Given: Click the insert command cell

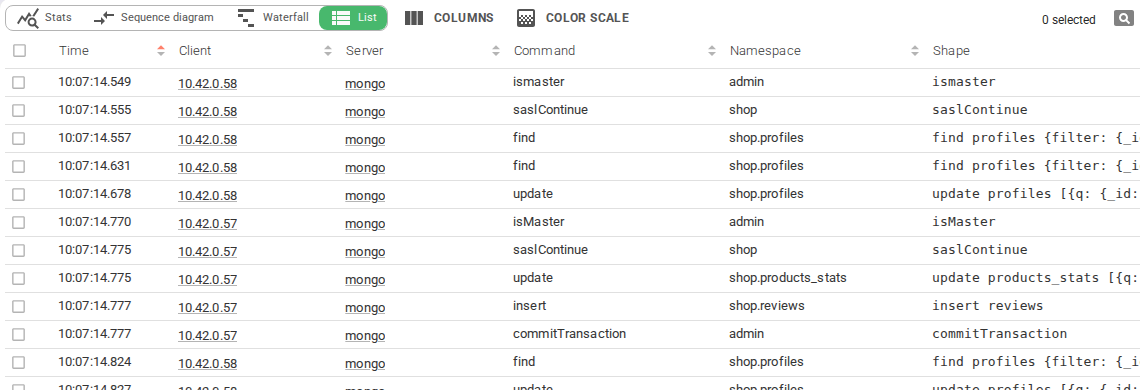Looking at the screenshot, I should click(529, 306).
